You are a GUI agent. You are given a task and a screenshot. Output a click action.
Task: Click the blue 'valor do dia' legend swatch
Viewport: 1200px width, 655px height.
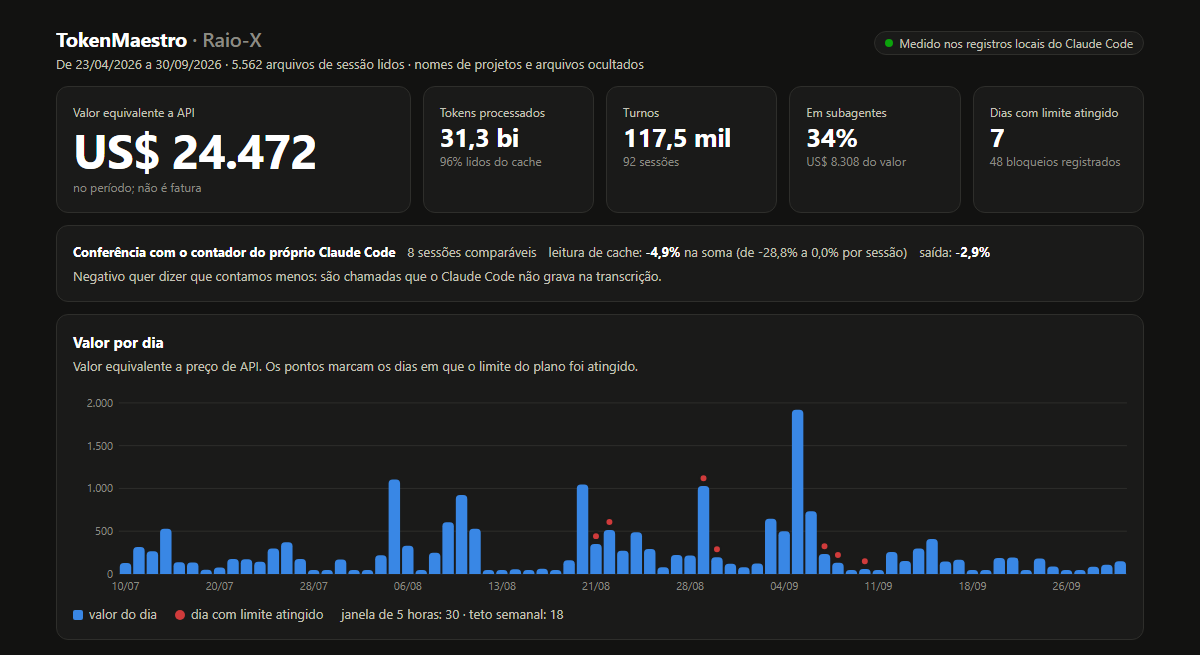[79, 615]
